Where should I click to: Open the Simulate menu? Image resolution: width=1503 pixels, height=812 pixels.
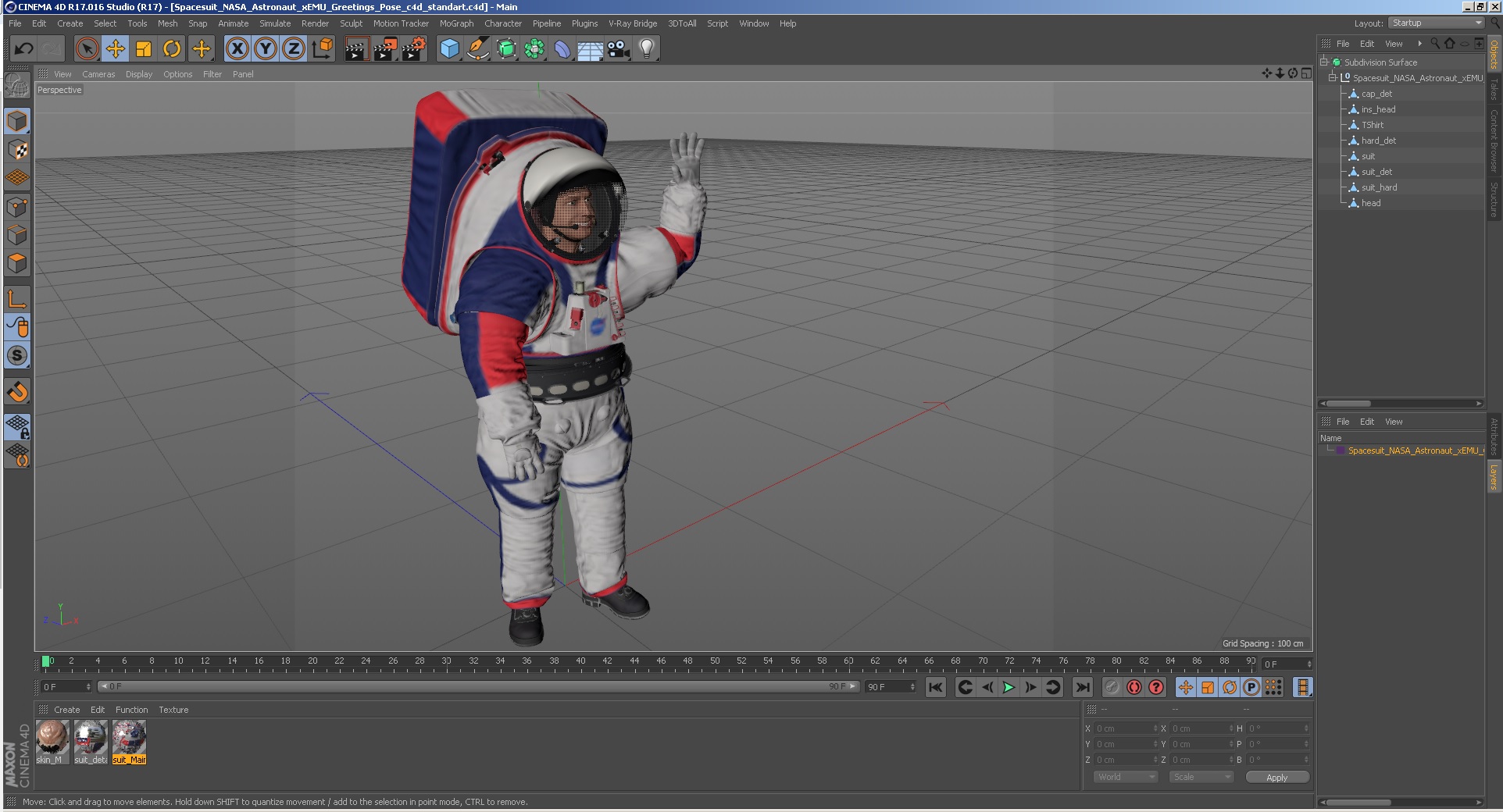coord(275,23)
